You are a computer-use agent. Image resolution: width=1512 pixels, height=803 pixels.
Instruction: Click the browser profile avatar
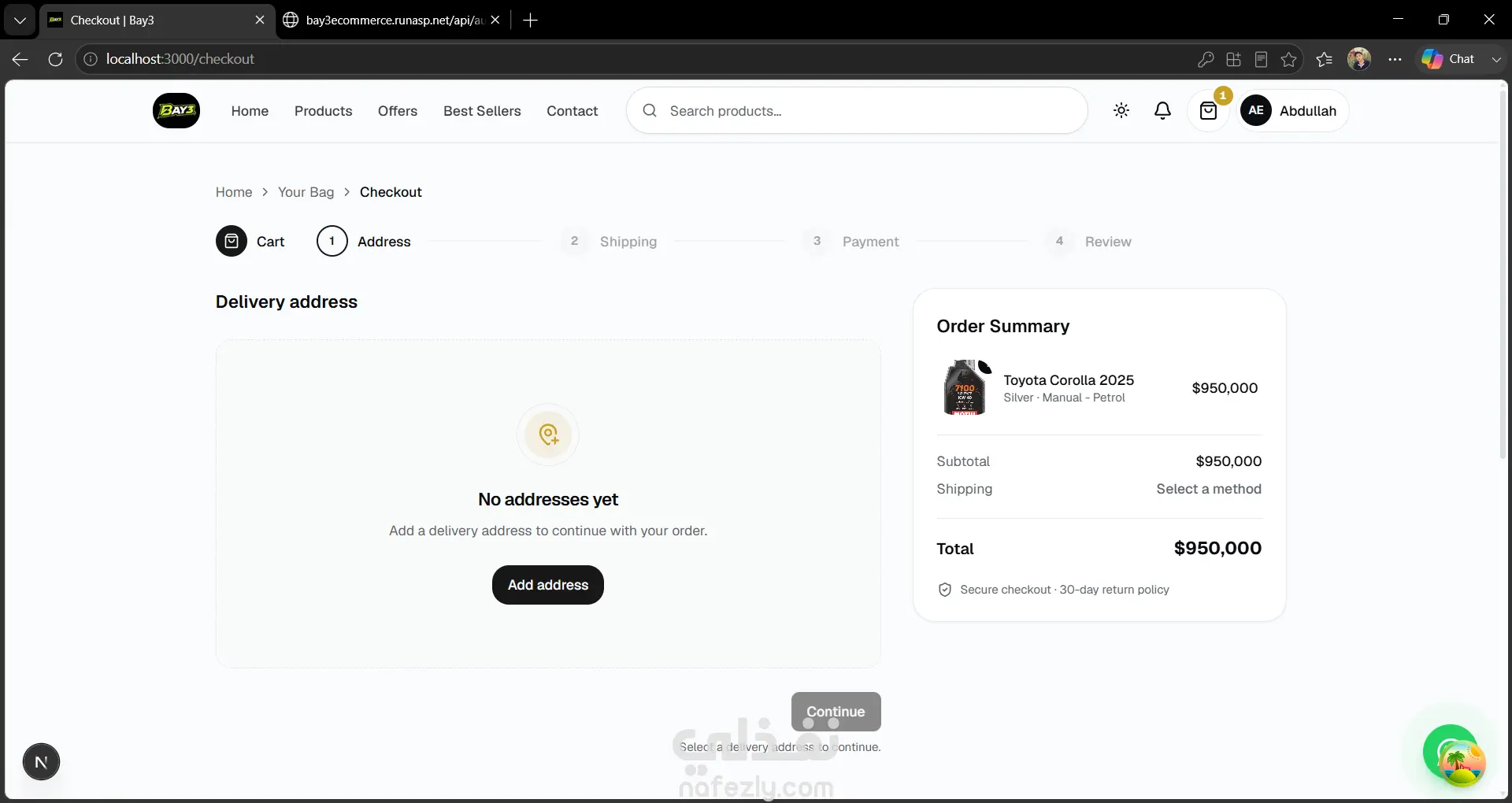[x=1359, y=59]
